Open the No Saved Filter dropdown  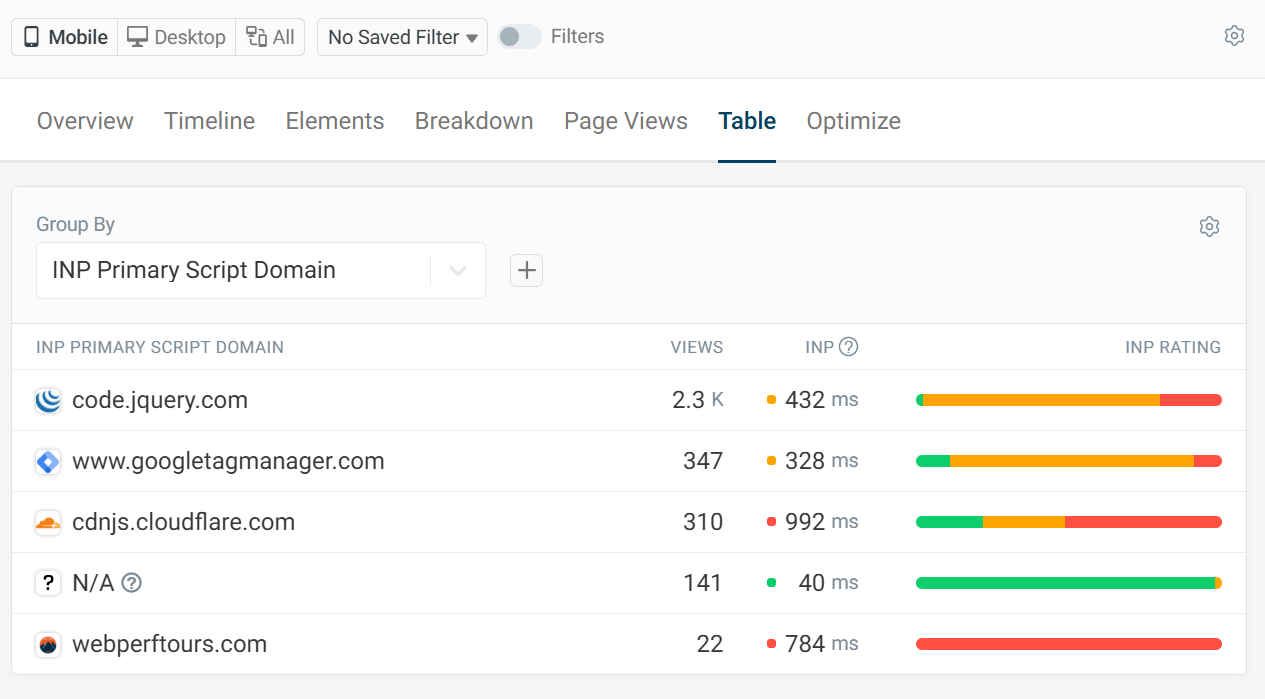point(402,37)
